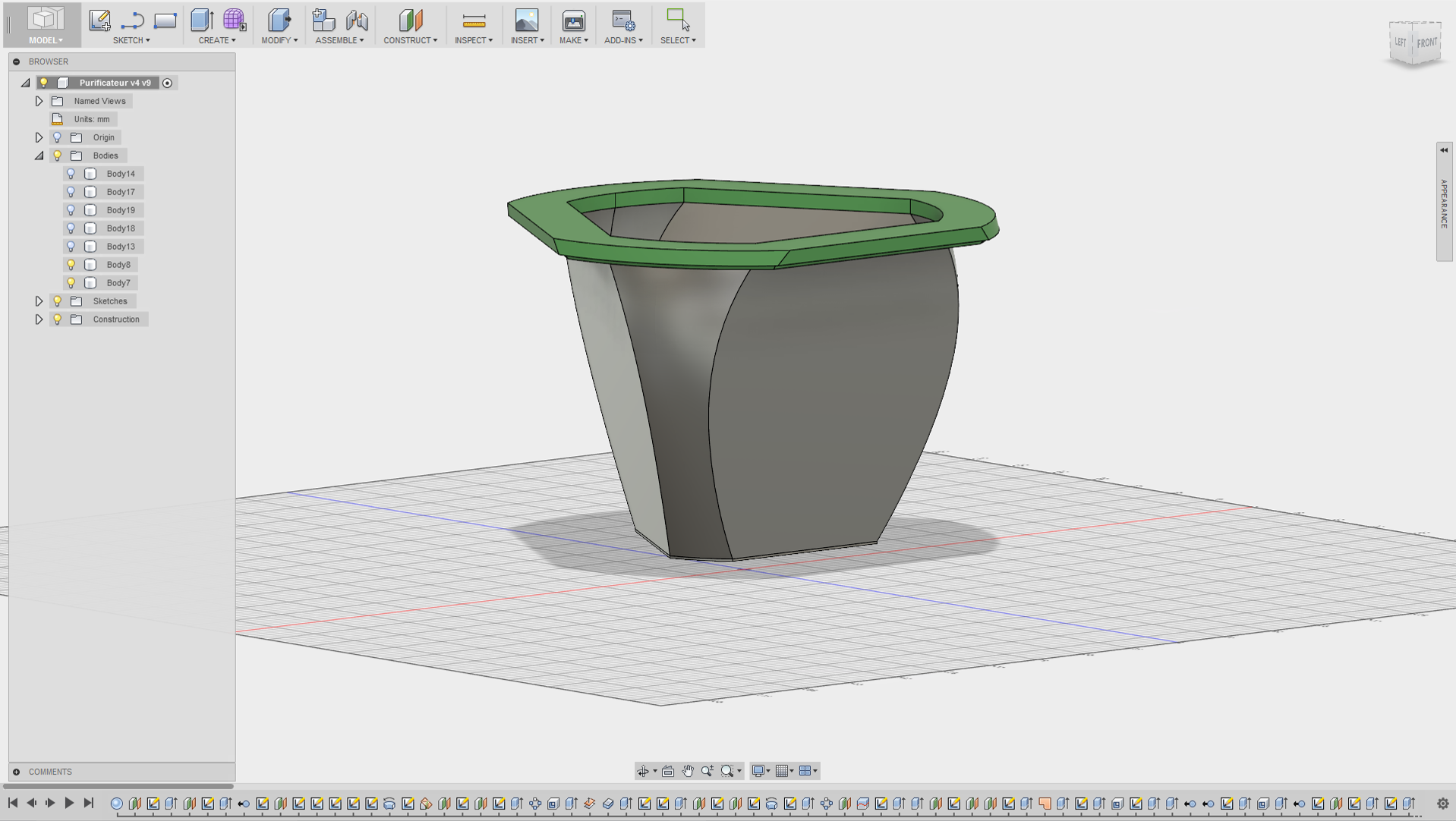Collapse the Bodies folder in browser

coord(39,155)
